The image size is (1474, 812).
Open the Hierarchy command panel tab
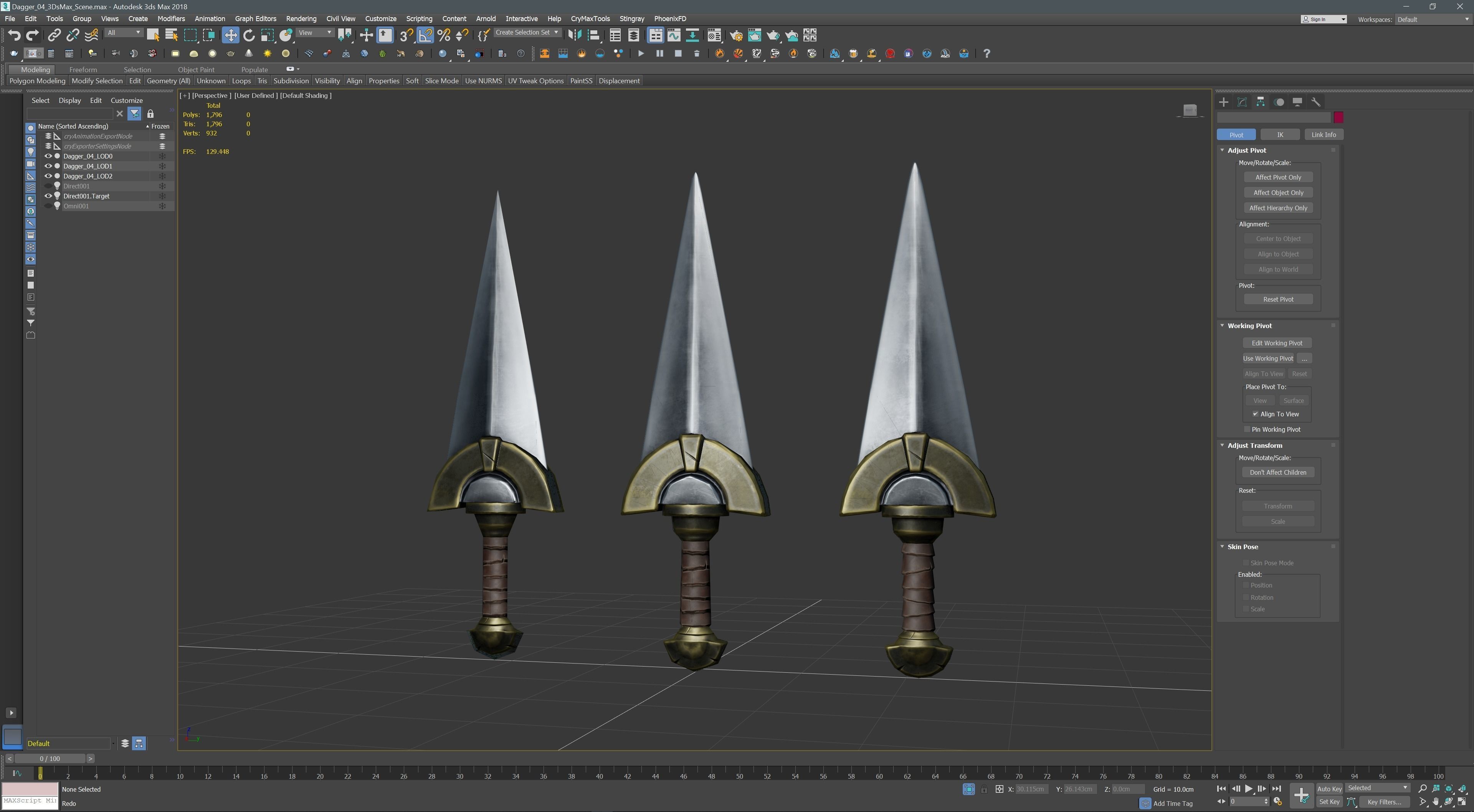(x=1261, y=102)
